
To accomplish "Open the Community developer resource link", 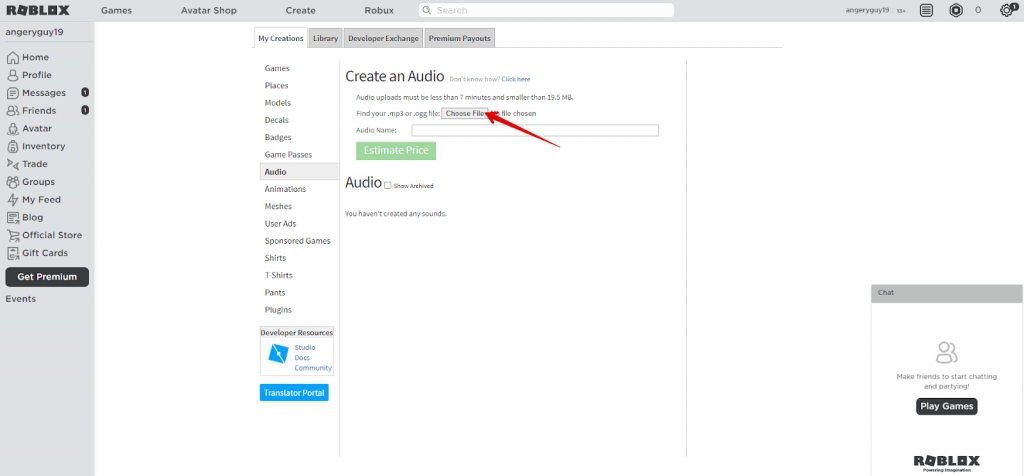I will pos(313,368).
